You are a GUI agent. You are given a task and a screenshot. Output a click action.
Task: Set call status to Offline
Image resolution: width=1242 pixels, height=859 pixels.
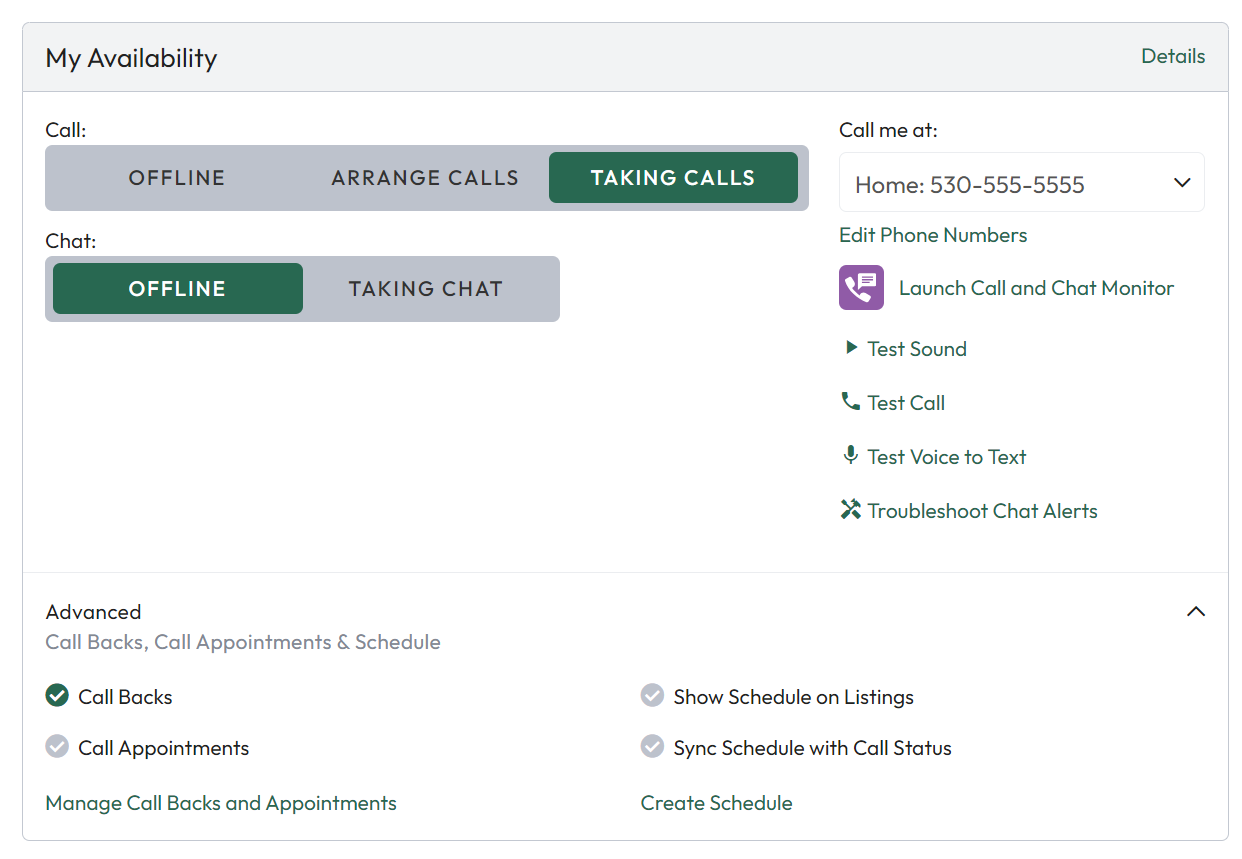pos(177,178)
